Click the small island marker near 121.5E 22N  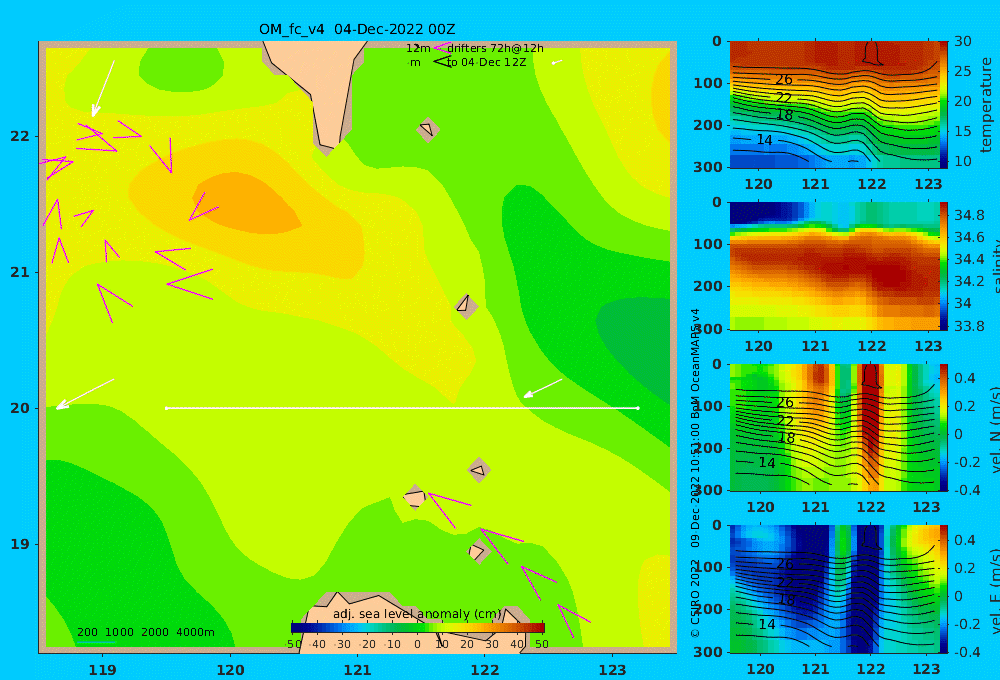point(427,129)
